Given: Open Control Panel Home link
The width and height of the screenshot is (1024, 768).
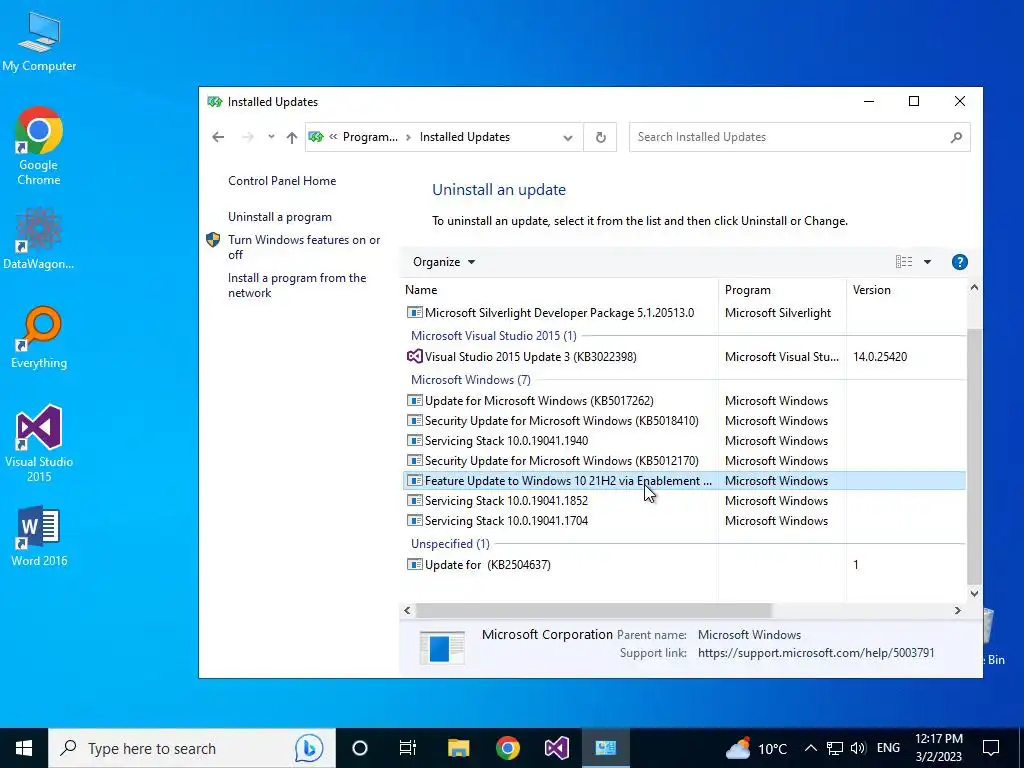Looking at the screenshot, I should coord(282,181).
